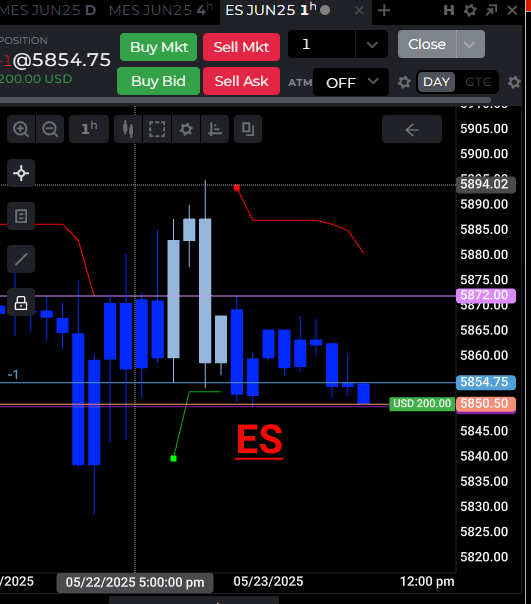Switch order duration to GTC
The width and height of the screenshot is (531, 604).
tap(478, 82)
